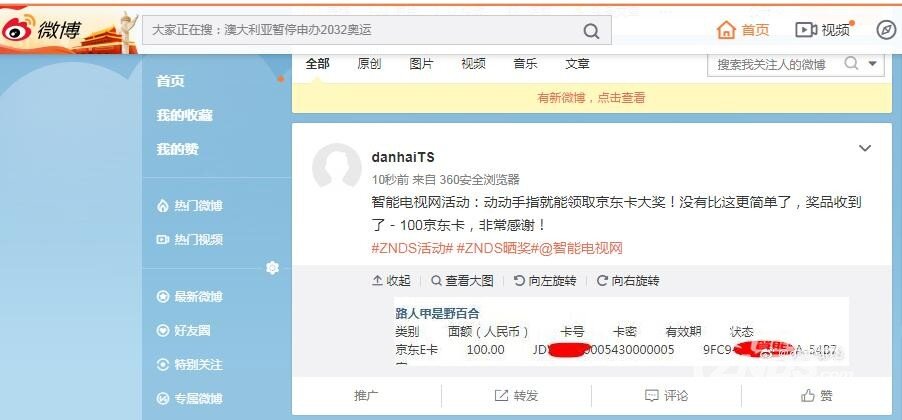Click the sidebar settings gear icon

click(x=273, y=268)
